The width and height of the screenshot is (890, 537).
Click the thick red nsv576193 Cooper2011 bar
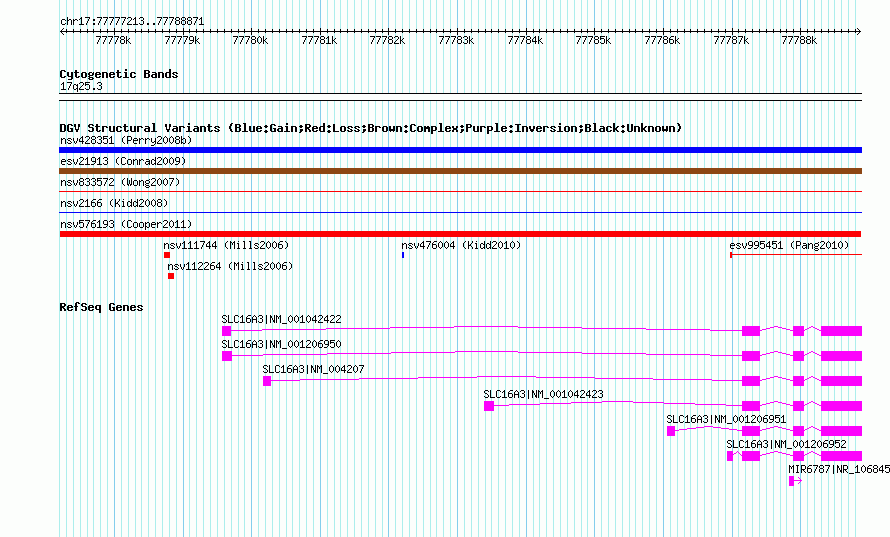click(460, 234)
